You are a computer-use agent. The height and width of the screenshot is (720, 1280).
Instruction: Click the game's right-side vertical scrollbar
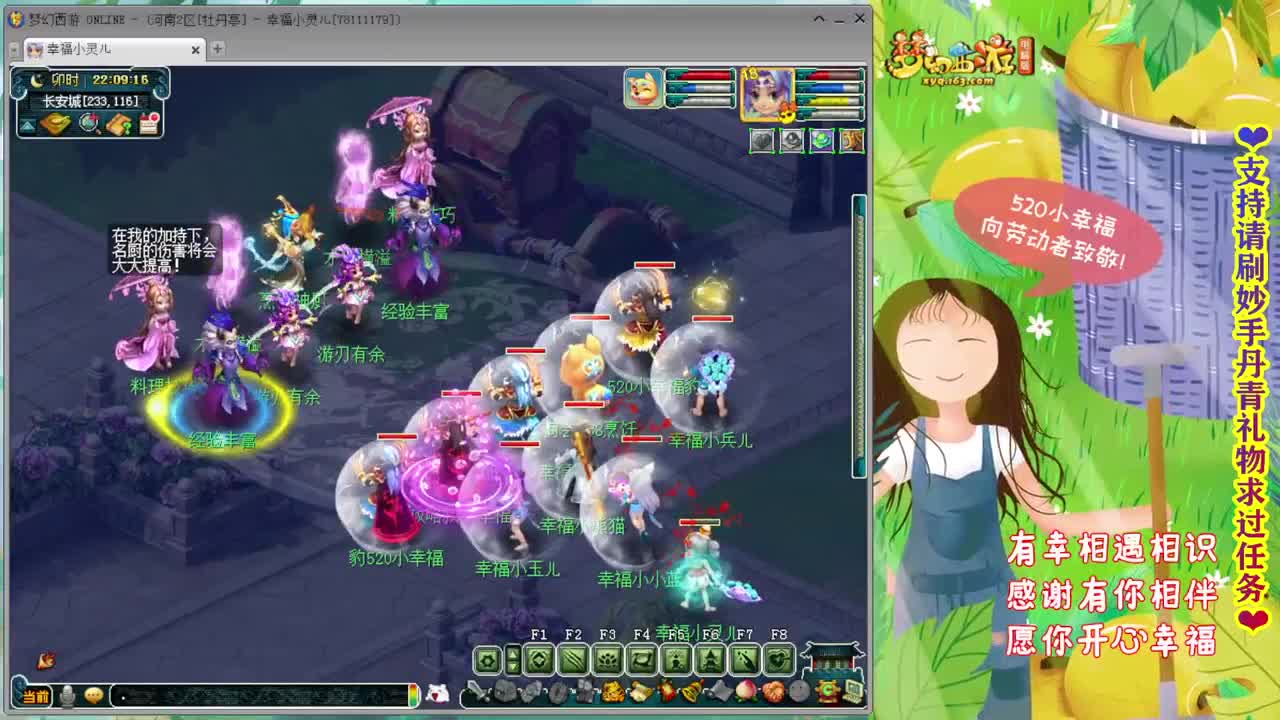(x=858, y=337)
